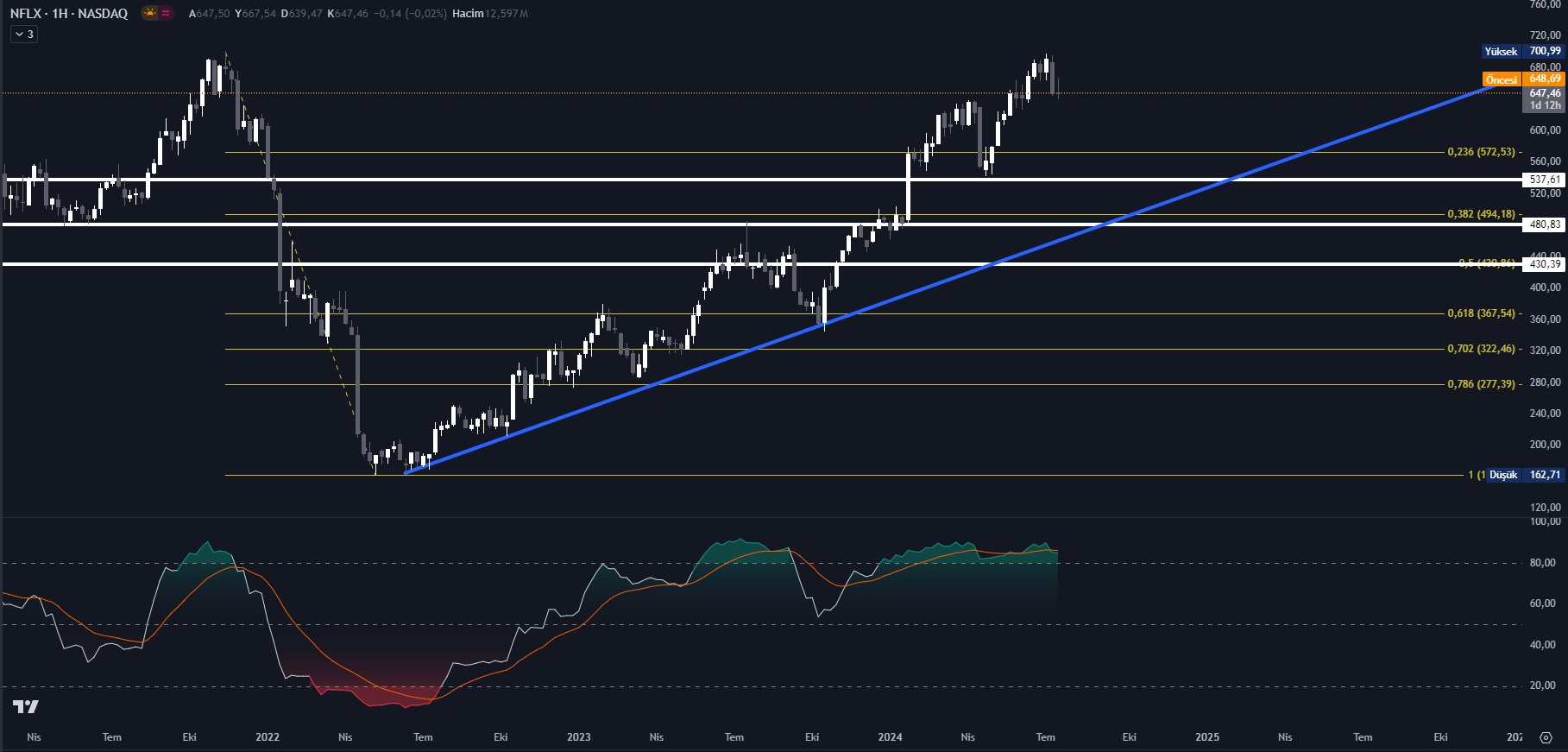
Task: Click the 80,00 oscillator scale label
Action: click(1543, 563)
